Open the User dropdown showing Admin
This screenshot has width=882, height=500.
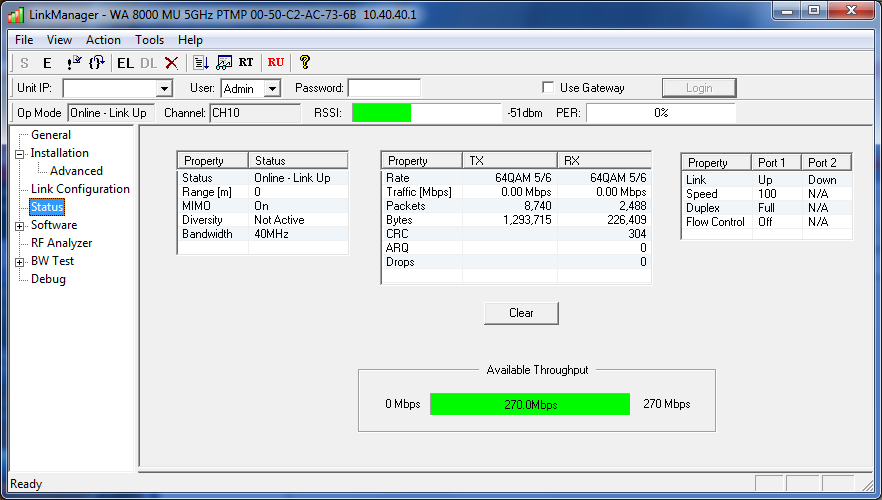click(x=272, y=89)
